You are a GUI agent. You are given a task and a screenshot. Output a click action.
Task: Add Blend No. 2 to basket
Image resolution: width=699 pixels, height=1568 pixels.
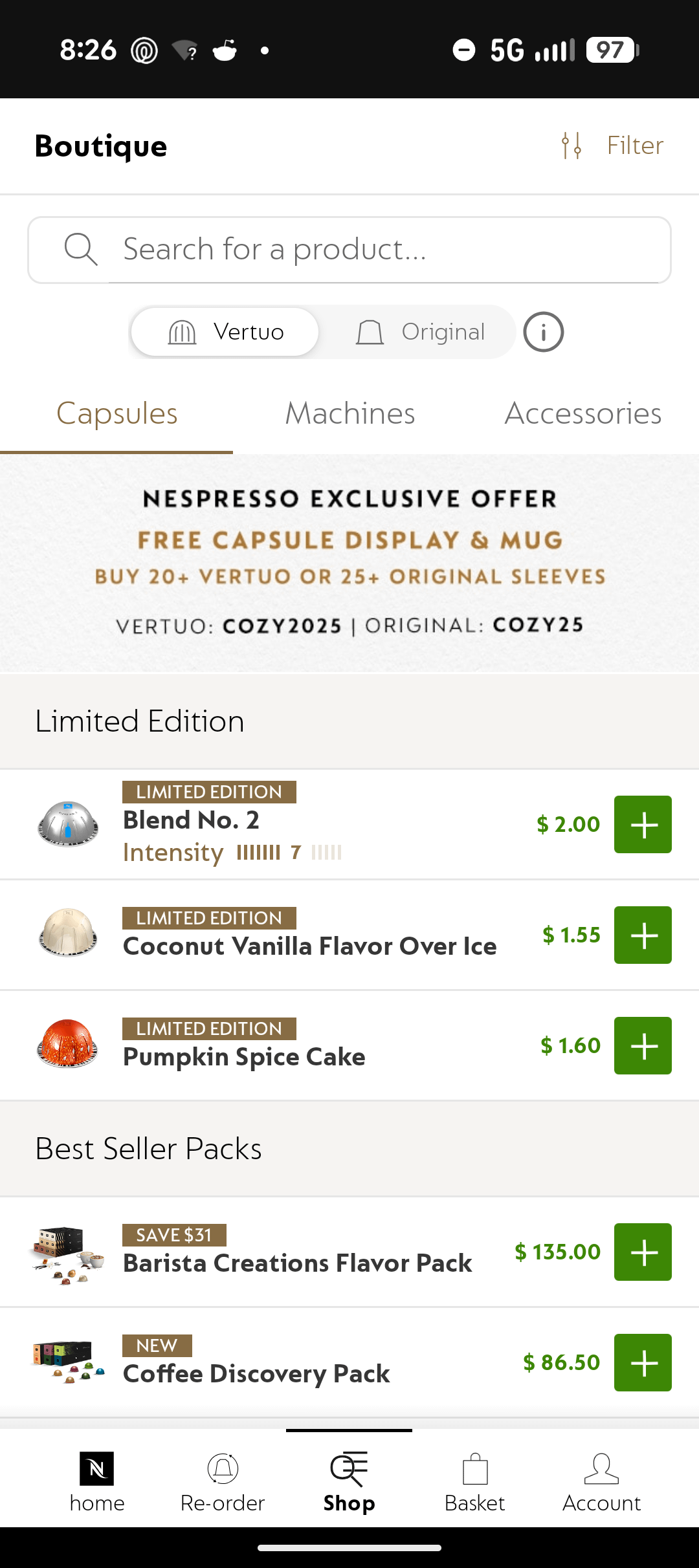pos(643,825)
